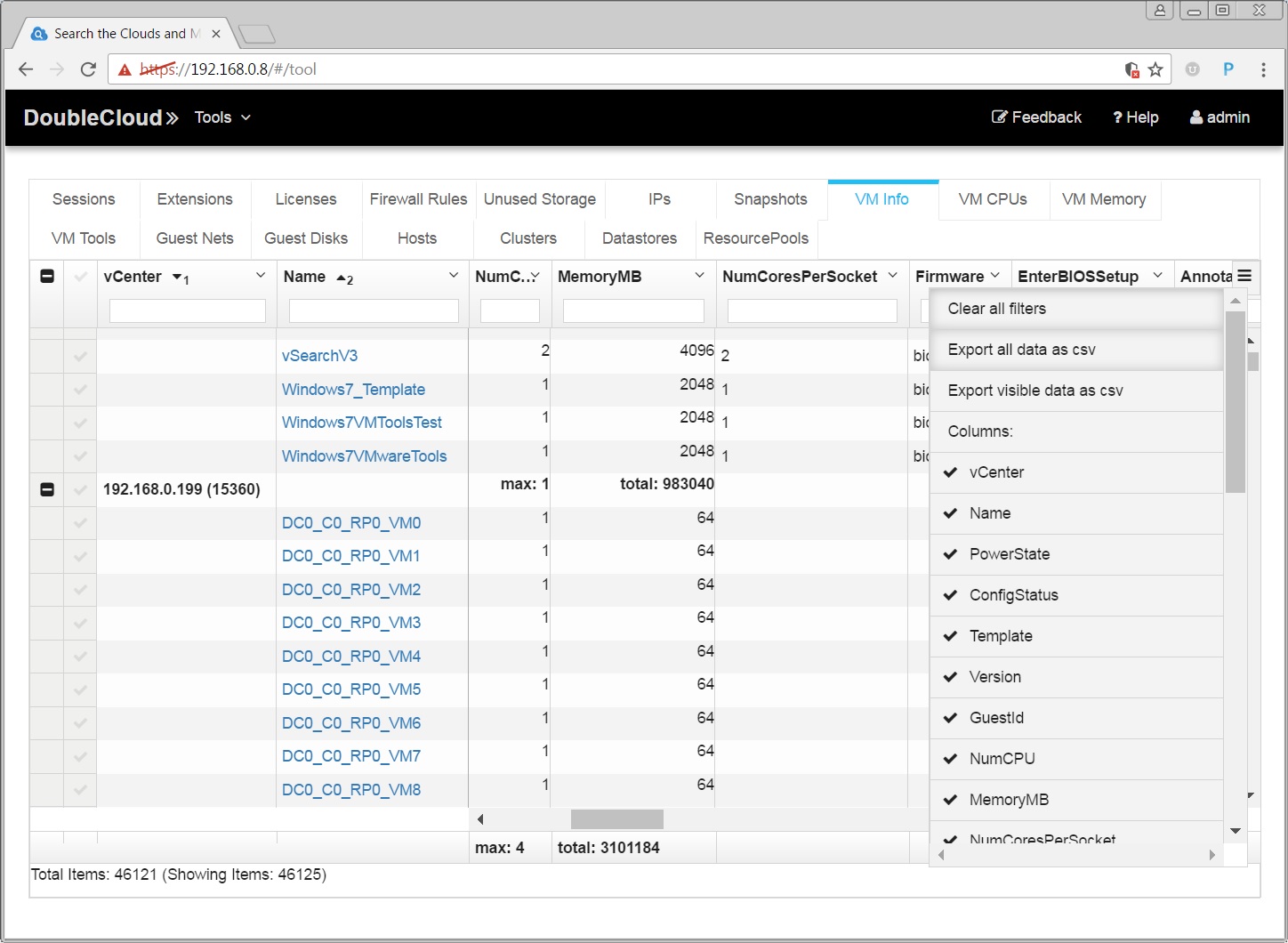
Task: Click the admin user icon
Action: point(1196,117)
